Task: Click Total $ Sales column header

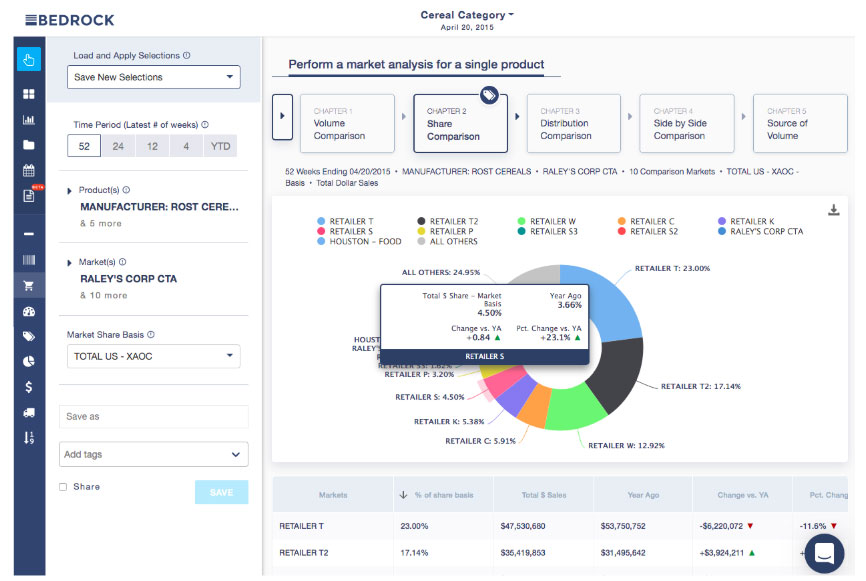Action: tap(544, 495)
